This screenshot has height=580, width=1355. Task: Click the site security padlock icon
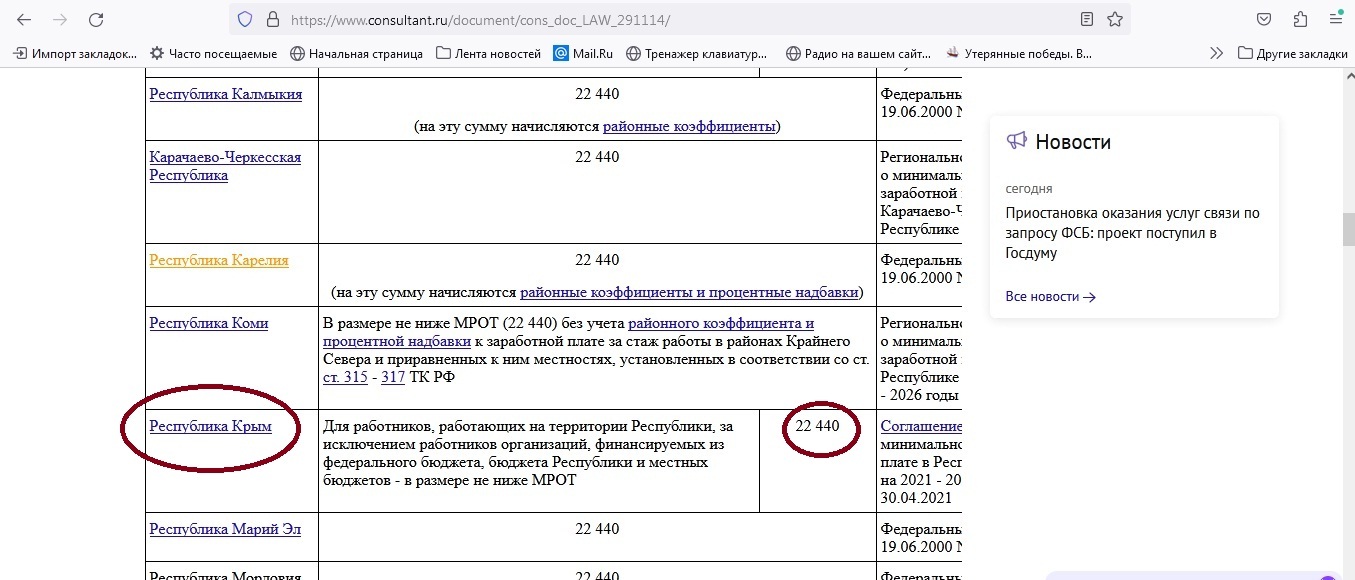pyautogui.click(x=271, y=20)
